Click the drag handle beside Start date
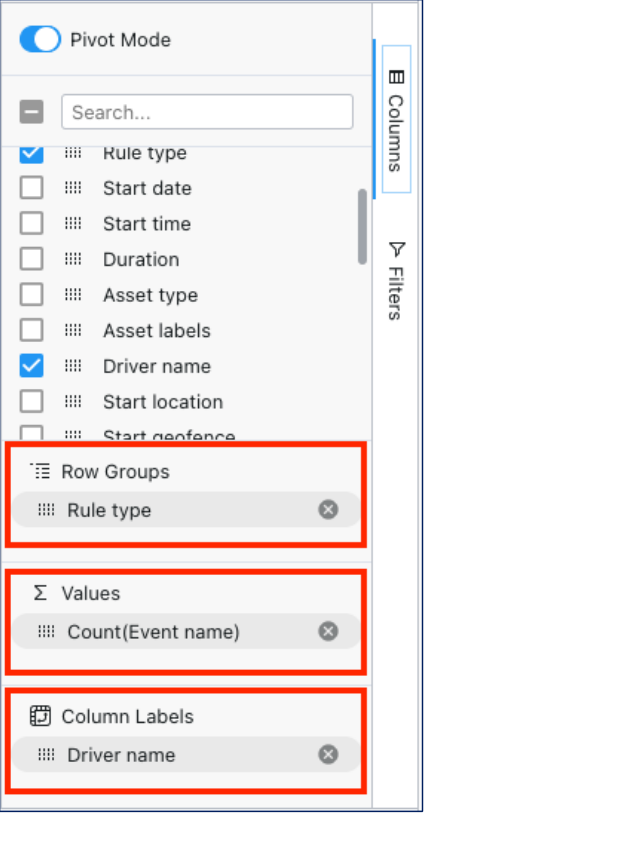The height and width of the screenshot is (849, 643). pos(73,188)
